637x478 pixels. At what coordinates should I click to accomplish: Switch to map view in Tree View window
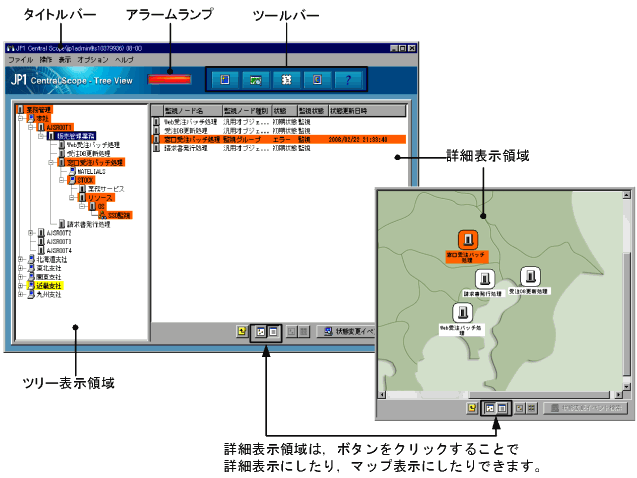pos(261,332)
